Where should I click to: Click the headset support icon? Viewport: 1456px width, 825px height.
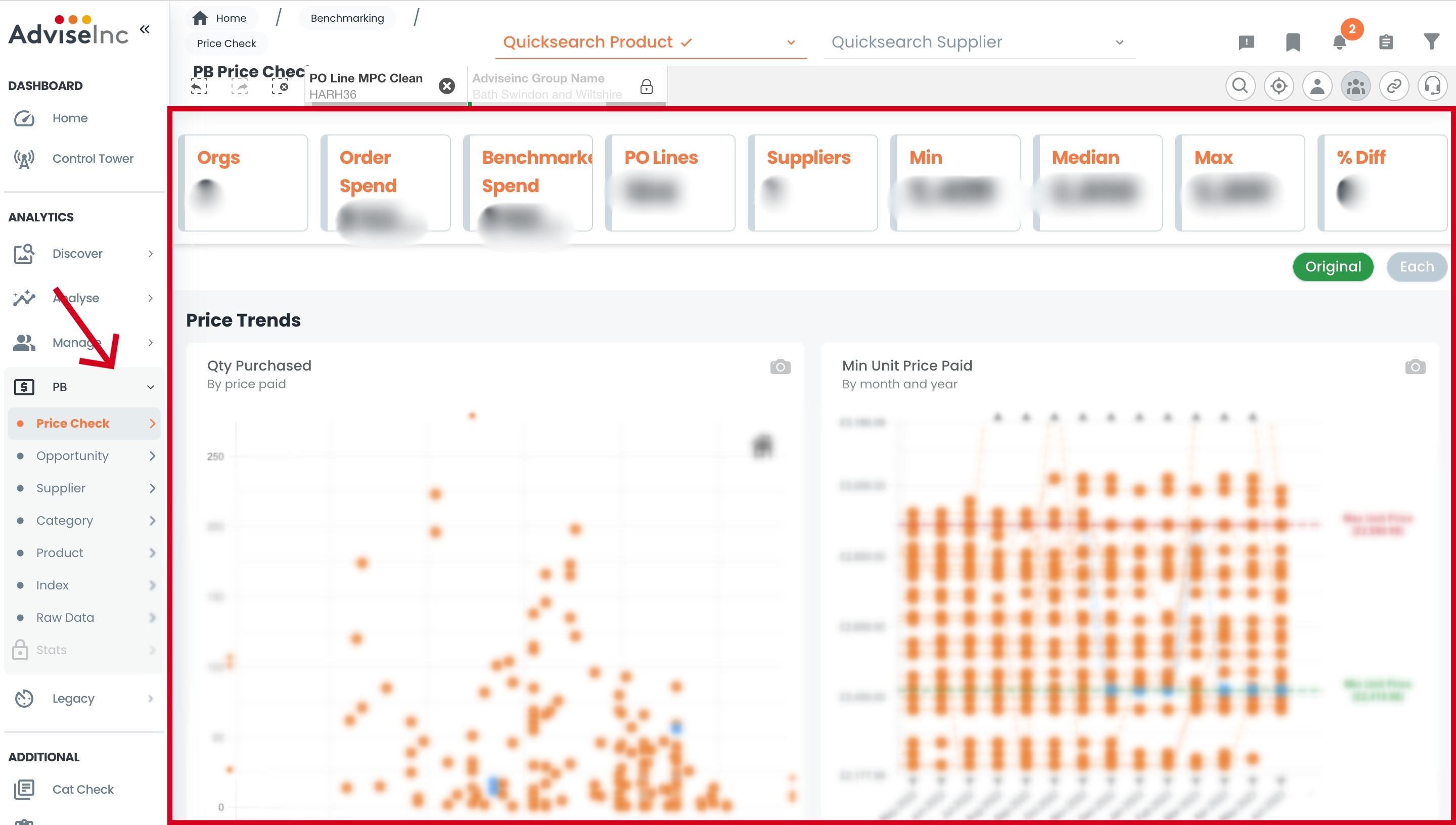coord(1432,86)
